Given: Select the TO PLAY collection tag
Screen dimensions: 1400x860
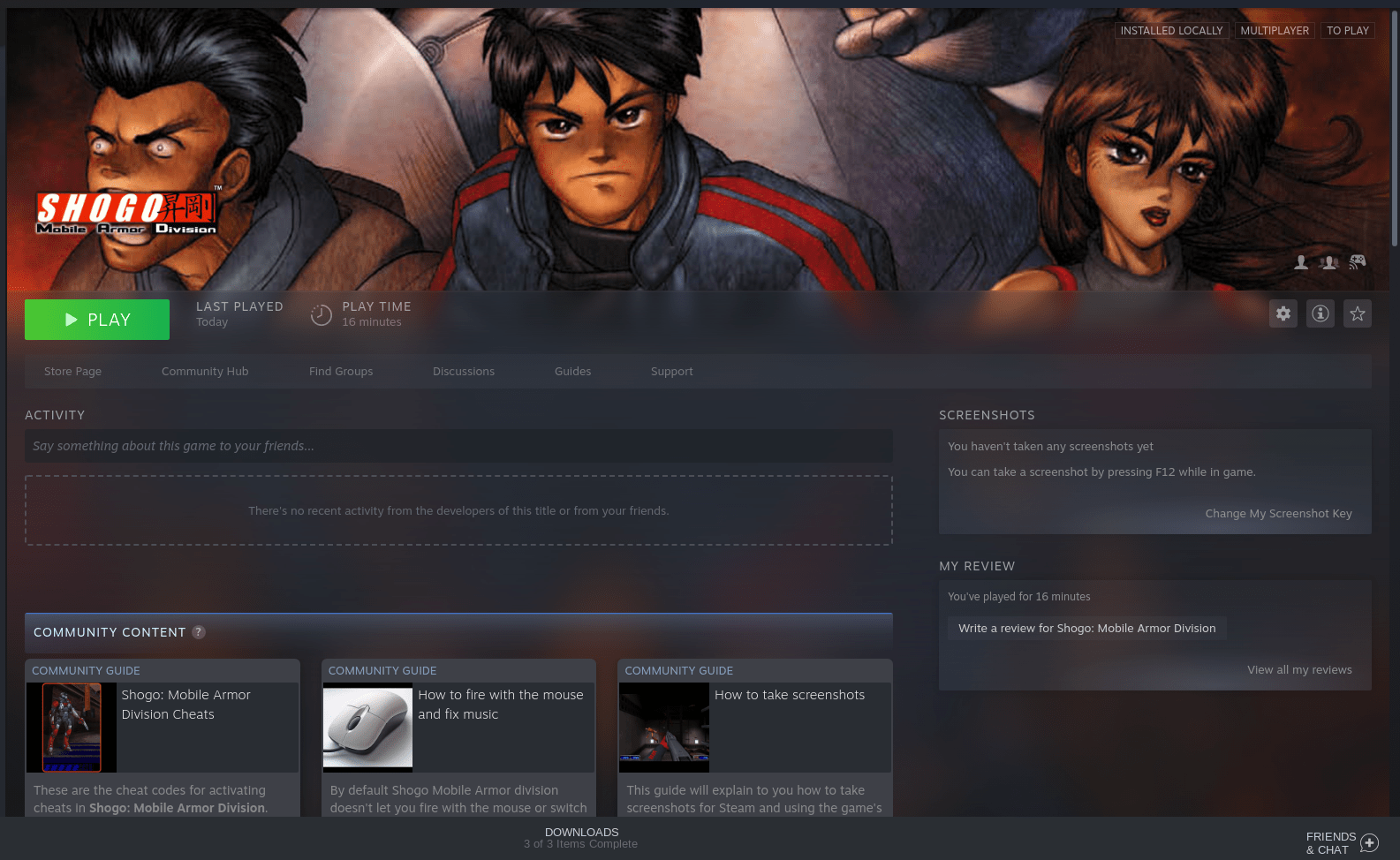Looking at the screenshot, I should point(1348,31).
